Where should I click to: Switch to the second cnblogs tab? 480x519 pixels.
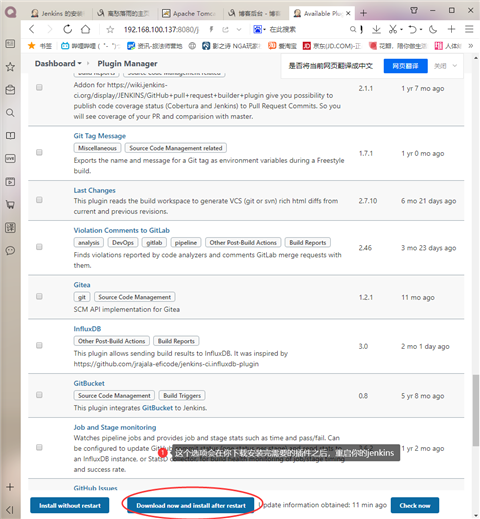pyautogui.click(x=123, y=13)
